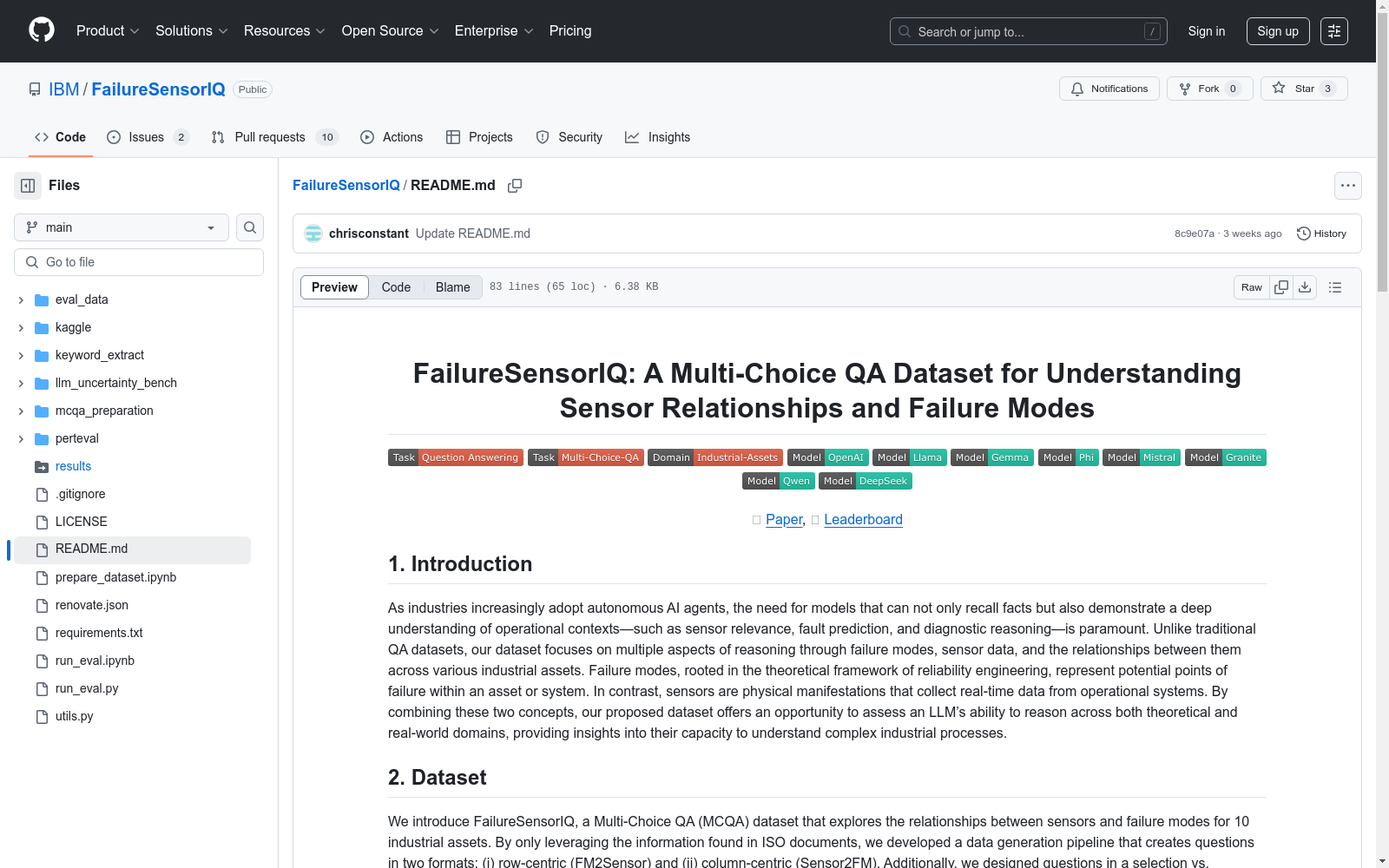1389x868 pixels.
Task: Collapse the Files side panel
Action: pyautogui.click(x=27, y=185)
